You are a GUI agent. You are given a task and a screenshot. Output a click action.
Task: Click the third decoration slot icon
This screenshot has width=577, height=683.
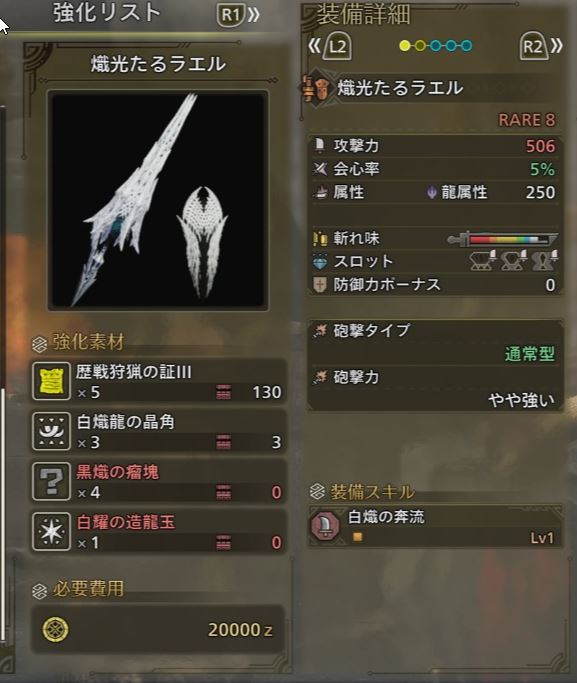(544, 261)
